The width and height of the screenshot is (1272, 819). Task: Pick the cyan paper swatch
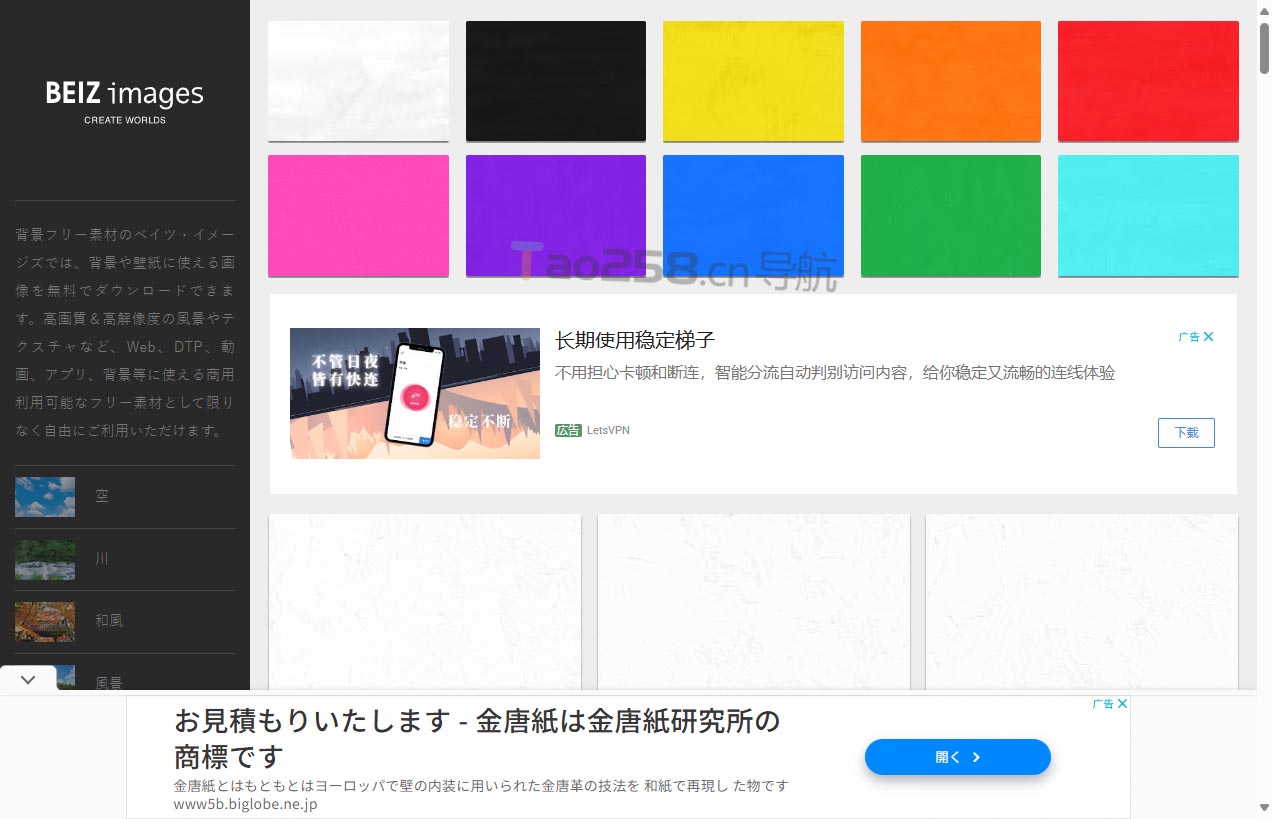tap(1148, 215)
